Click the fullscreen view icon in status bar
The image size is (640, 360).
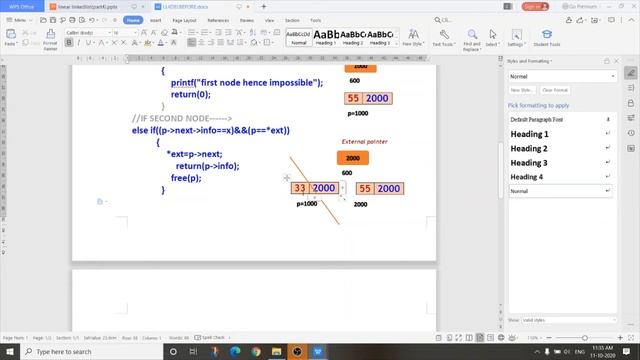click(459, 338)
